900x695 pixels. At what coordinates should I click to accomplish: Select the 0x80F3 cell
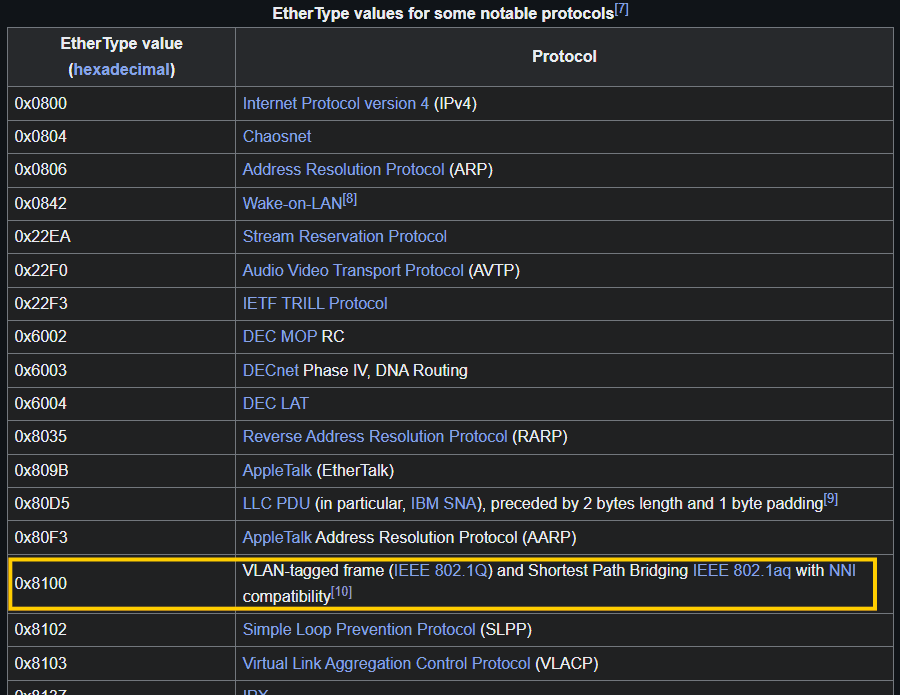pos(121,537)
